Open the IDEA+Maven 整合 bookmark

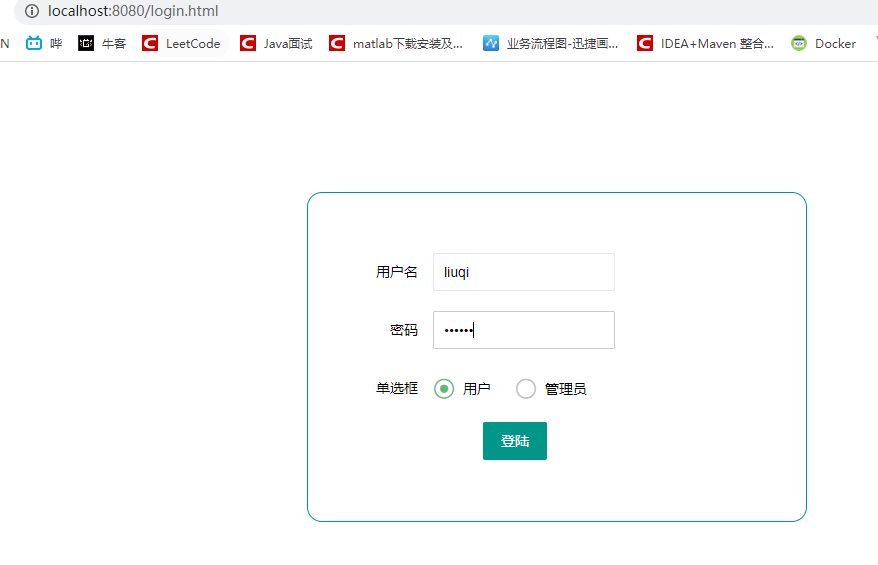pos(706,43)
